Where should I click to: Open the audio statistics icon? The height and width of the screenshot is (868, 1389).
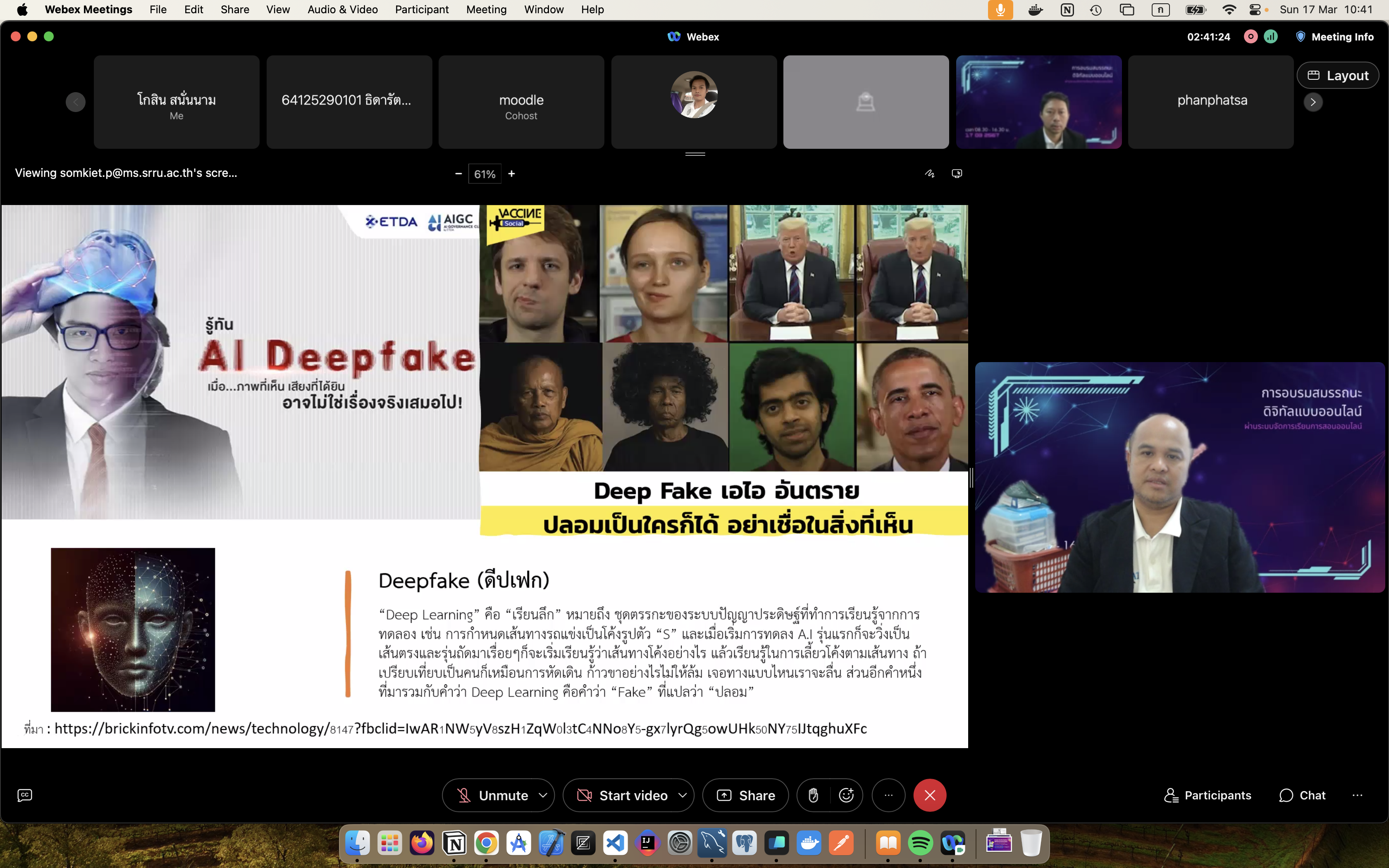pos(1271,37)
